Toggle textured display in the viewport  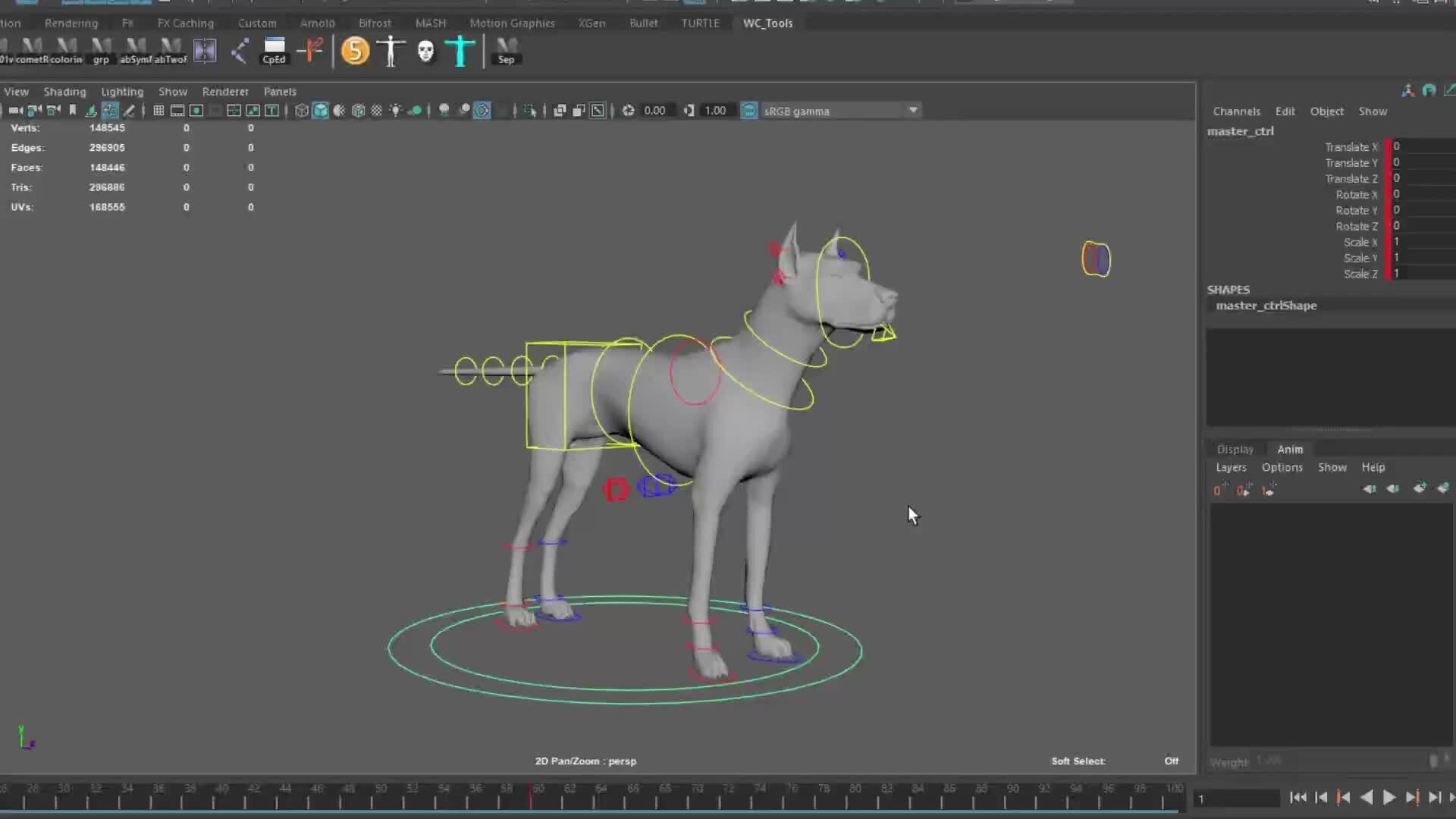pyautogui.click(x=338, y=111)
